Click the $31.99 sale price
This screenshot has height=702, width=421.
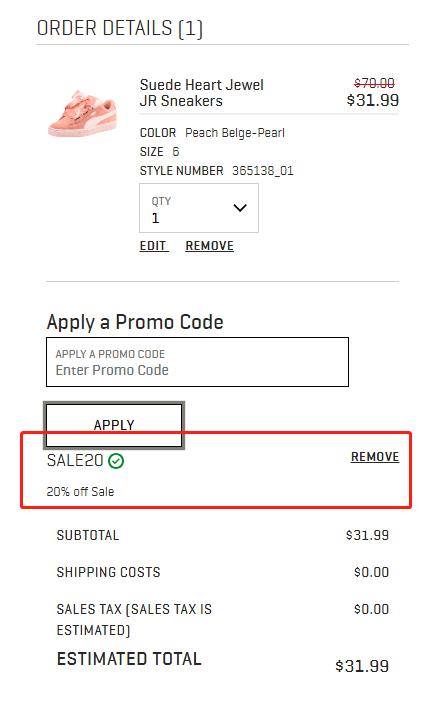(x=373, y=100)
